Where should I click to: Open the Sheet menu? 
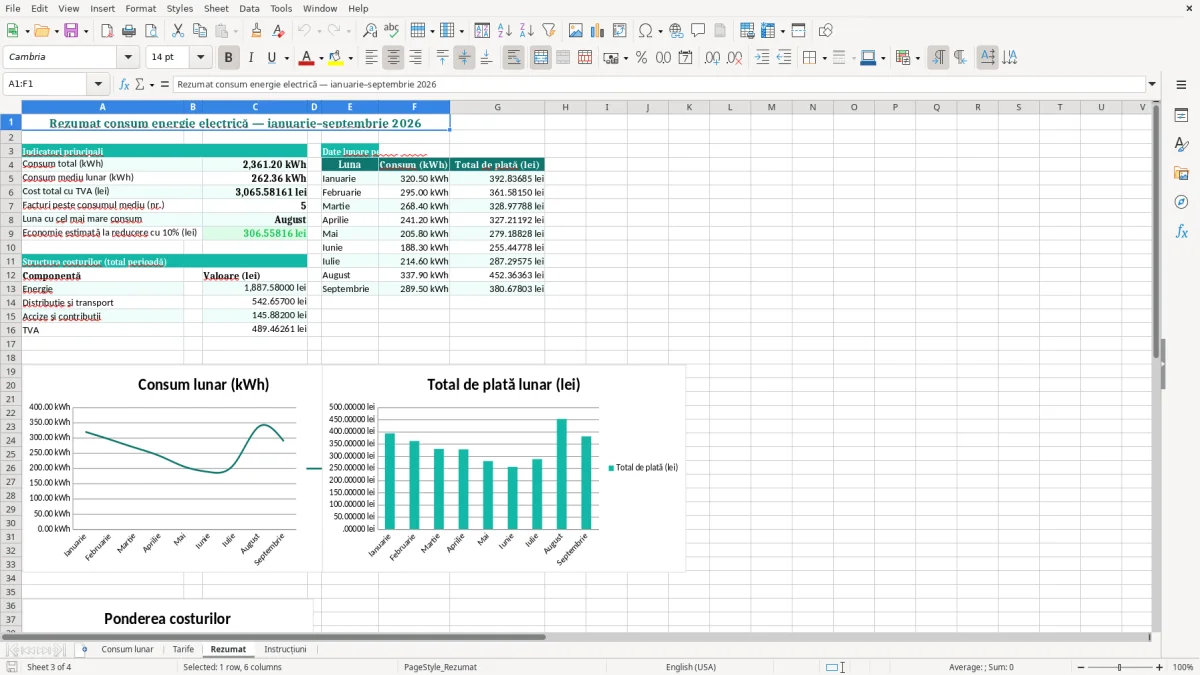(x=216, y=8)
